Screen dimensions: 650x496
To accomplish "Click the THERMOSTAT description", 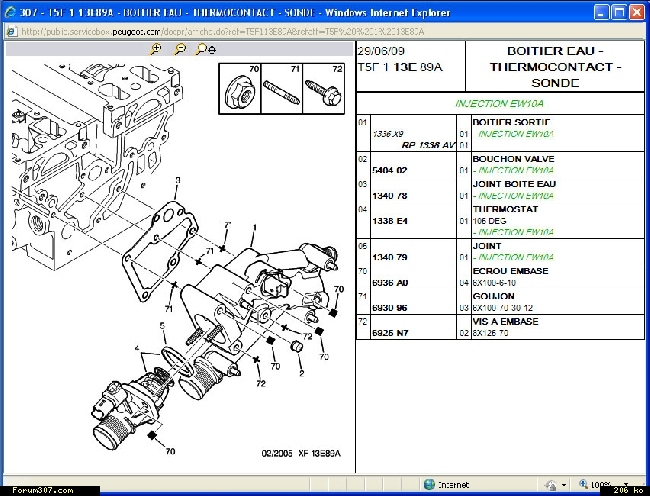I will [x=505, y=209].
